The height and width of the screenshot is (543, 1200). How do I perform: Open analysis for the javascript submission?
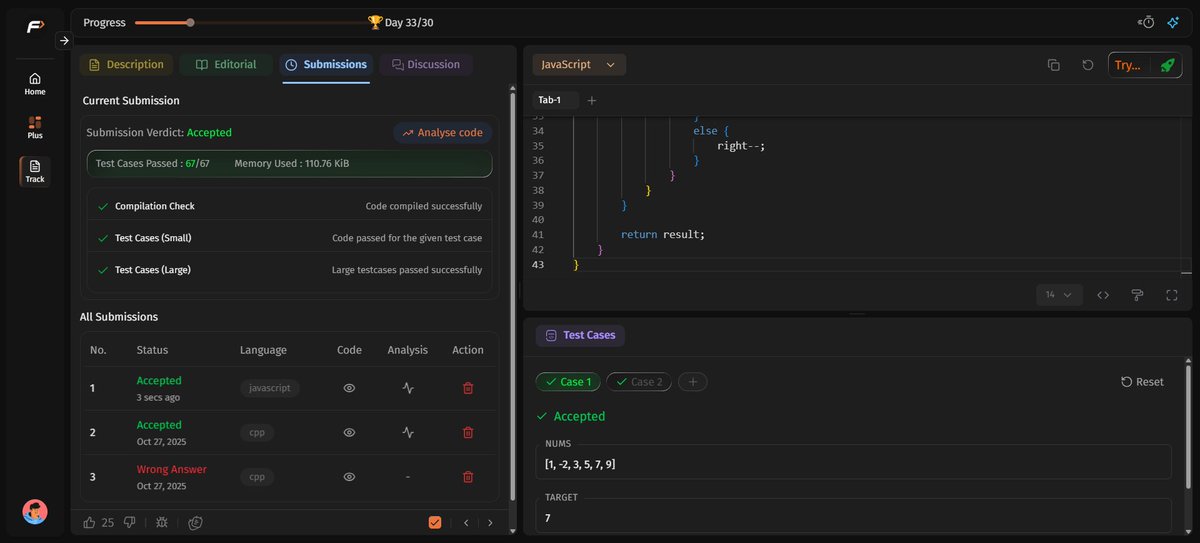(x=408, y=388)
